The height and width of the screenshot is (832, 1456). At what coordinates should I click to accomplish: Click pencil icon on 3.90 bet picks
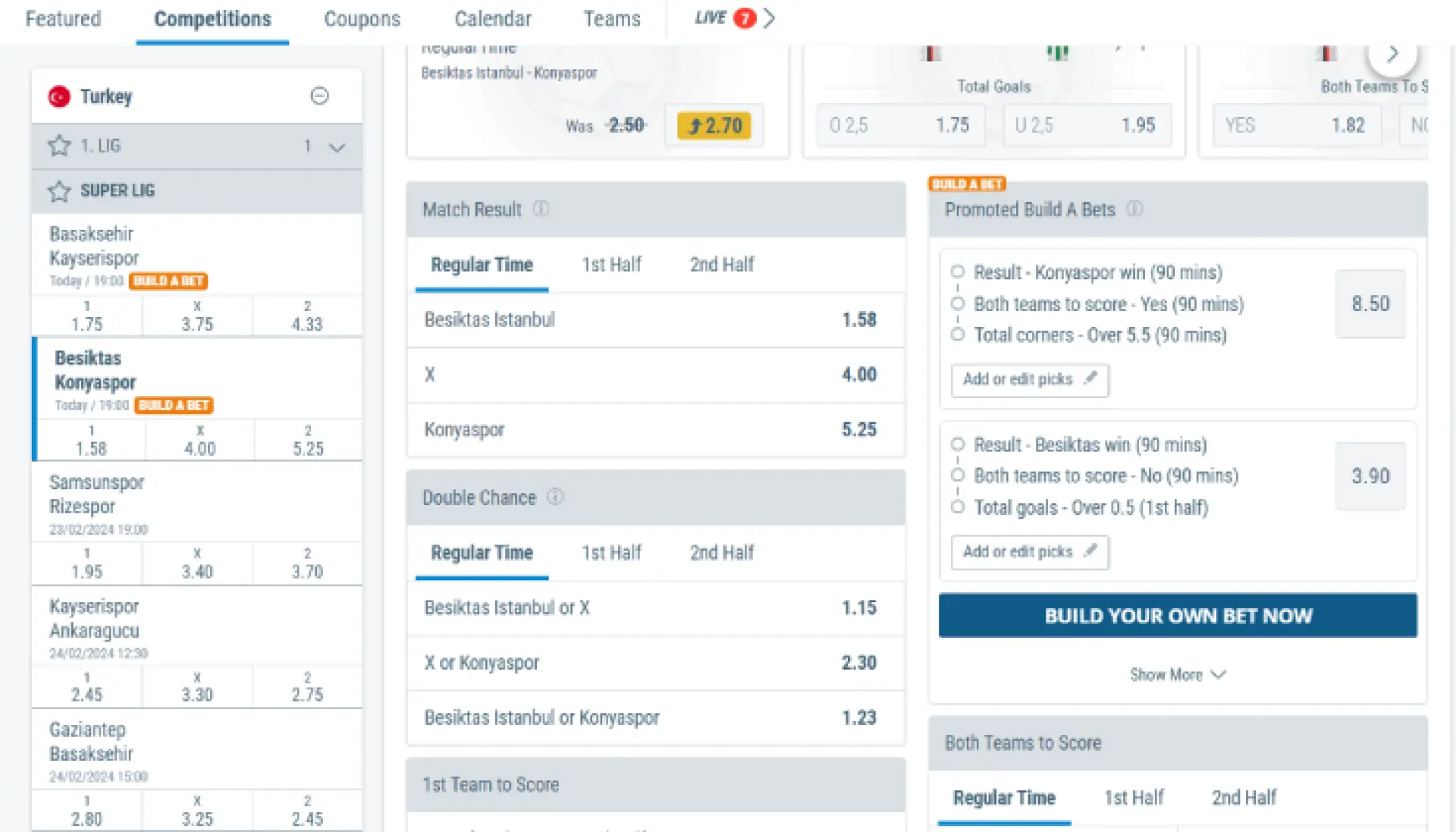(1090, 550)
